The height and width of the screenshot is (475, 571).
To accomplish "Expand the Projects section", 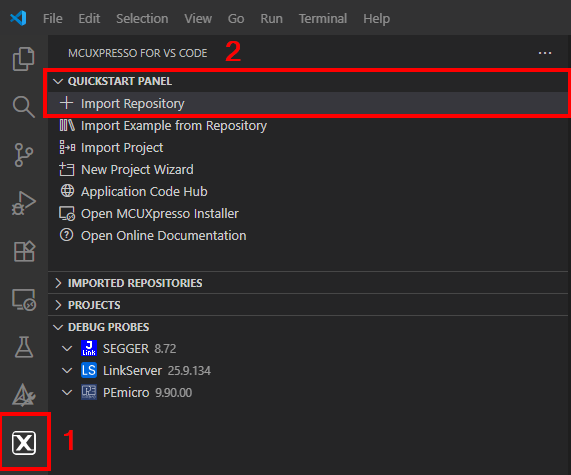I will [58, 305].
